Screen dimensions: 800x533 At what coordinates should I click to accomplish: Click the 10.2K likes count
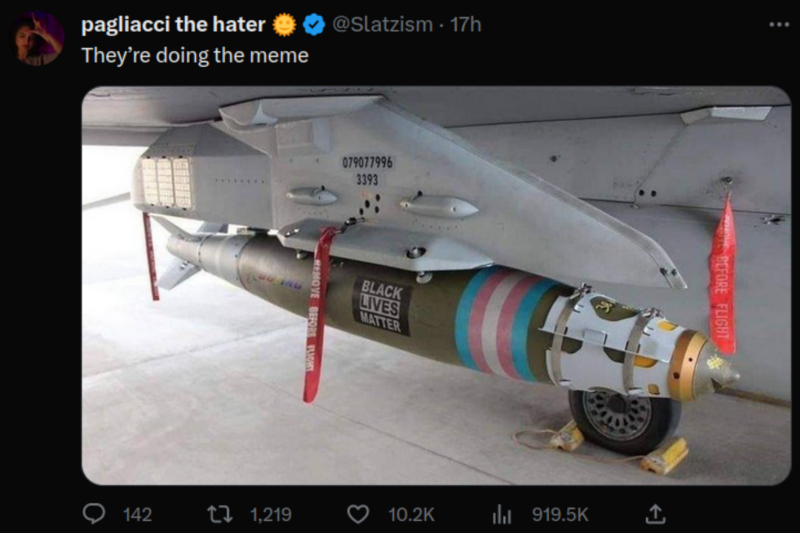coord(410,514)
